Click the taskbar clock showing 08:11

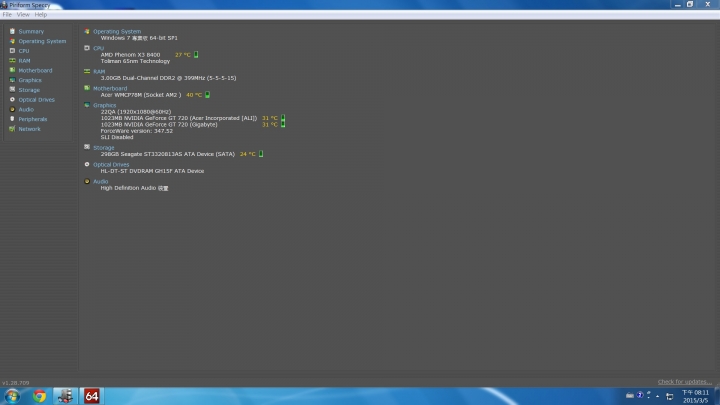click(695, 396)
